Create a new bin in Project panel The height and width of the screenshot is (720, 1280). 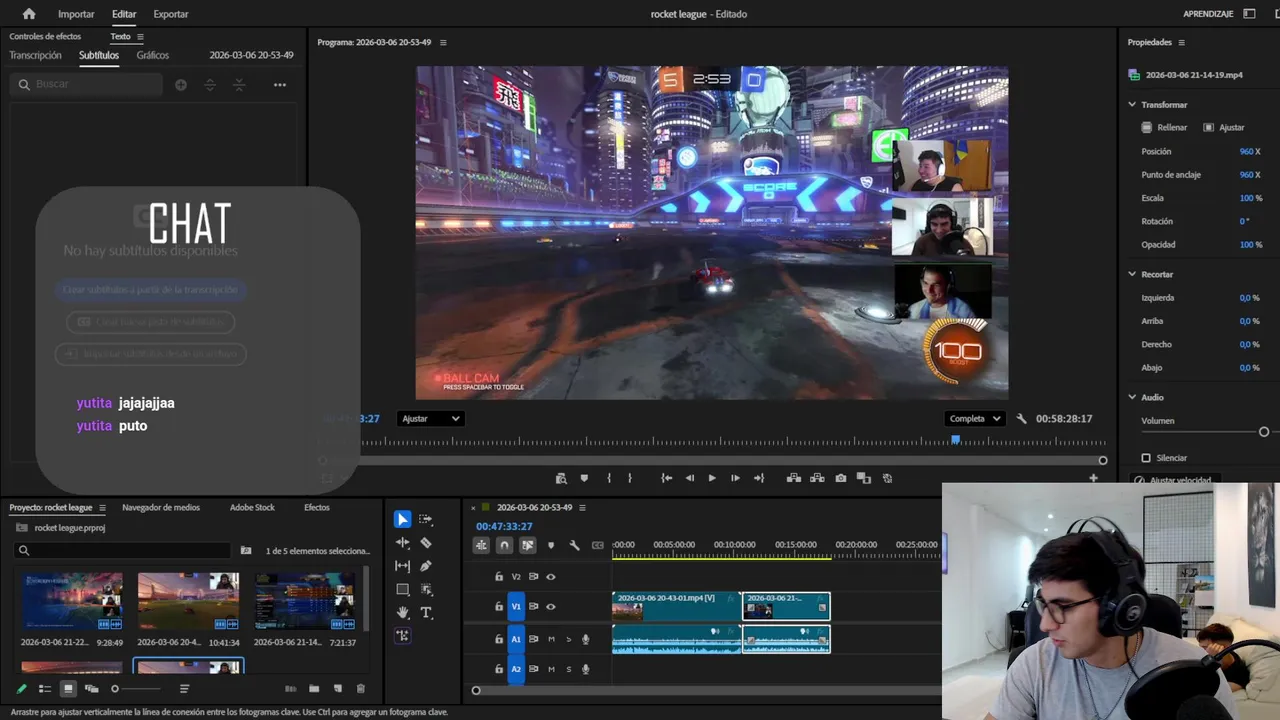tap(314, 688)
